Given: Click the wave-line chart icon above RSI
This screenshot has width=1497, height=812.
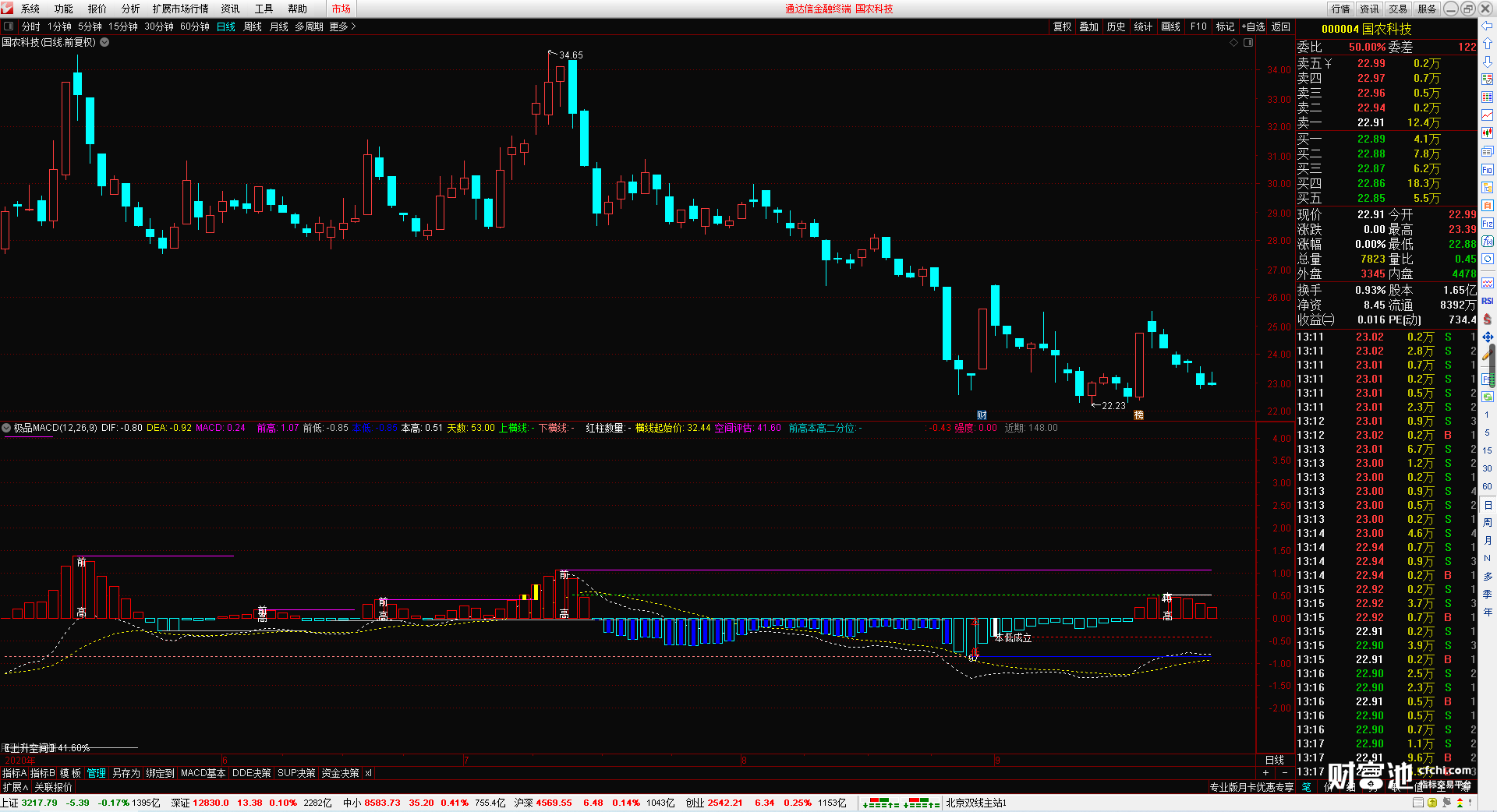Looking at the screenshot, I should [1488, 283].
